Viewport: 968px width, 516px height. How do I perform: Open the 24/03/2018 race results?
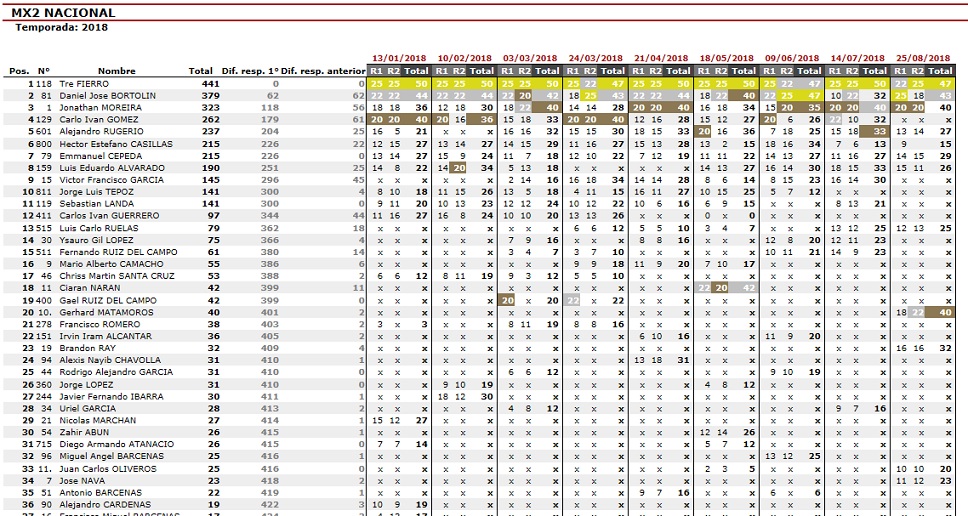pos(596,59)
